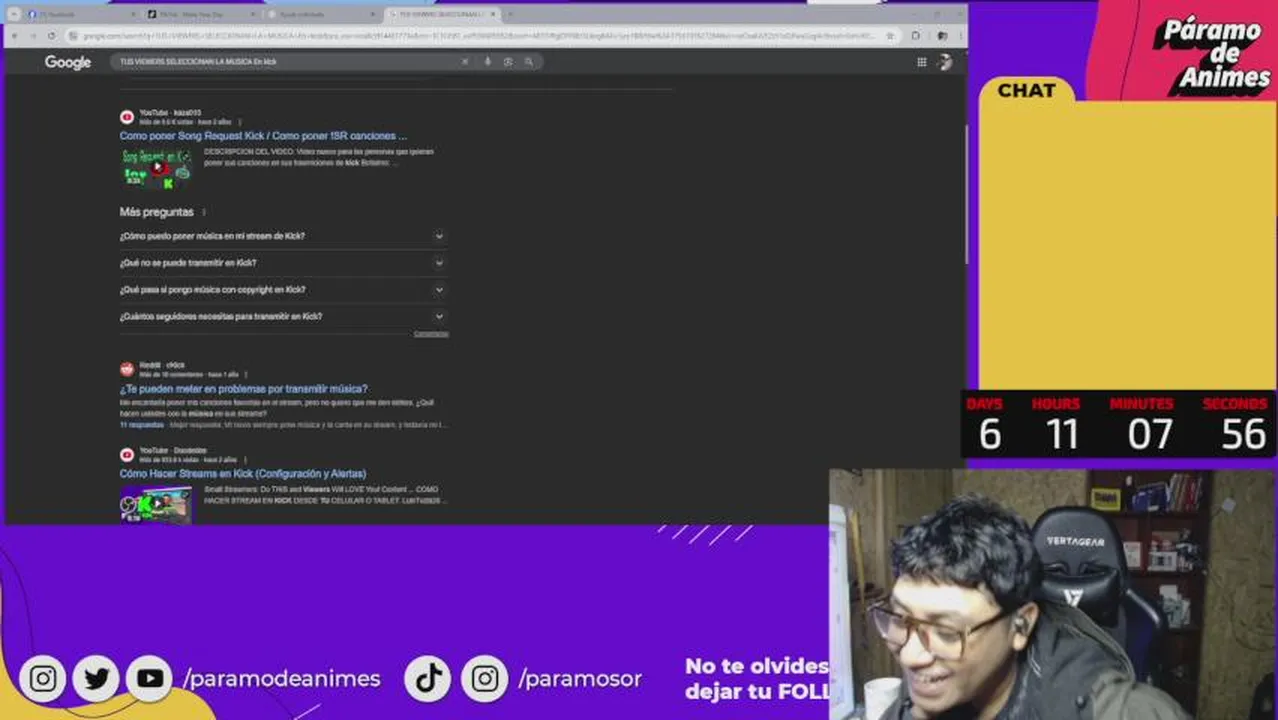
Task: Open "¿Te pueden meter en problemas por transmitir música?" link
Action: coord(244,389)
